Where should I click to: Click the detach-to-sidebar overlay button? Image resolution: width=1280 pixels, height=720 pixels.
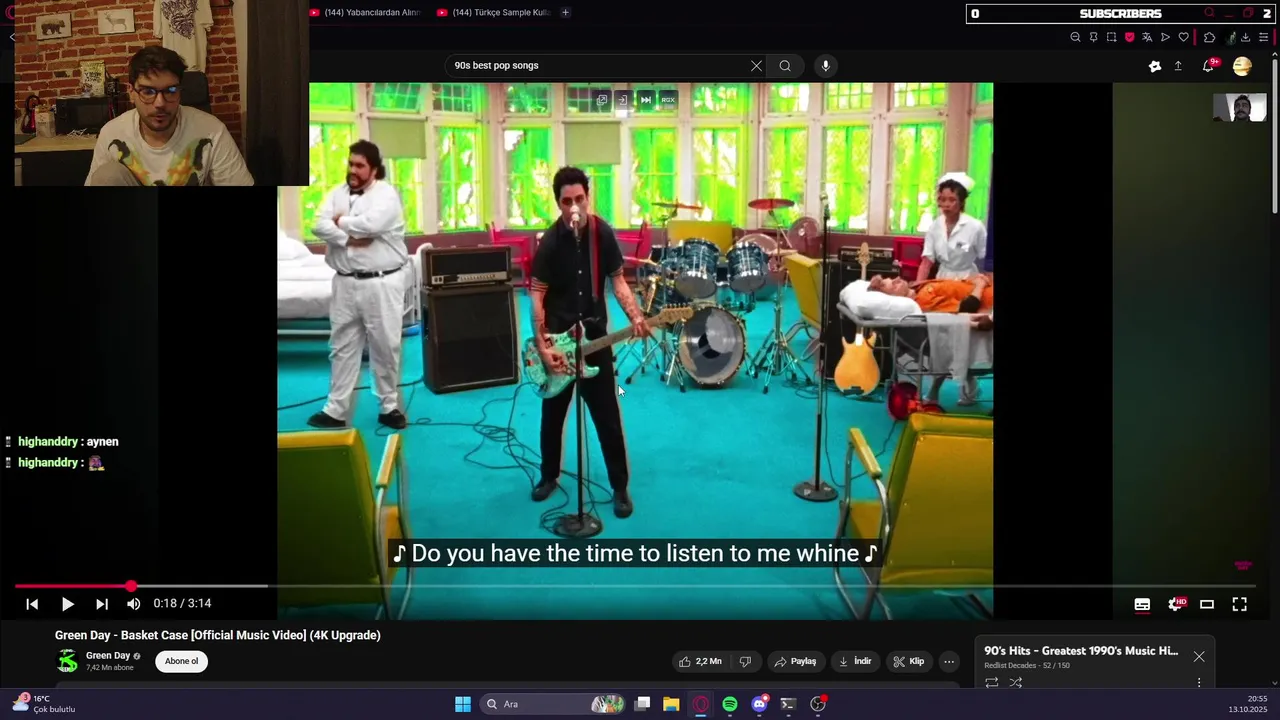pyautogui.click(x=622, y=100)
